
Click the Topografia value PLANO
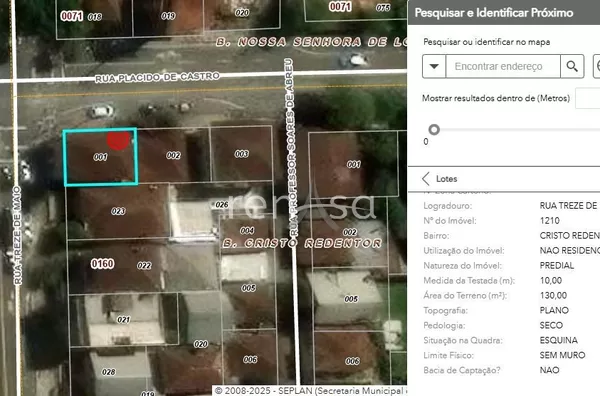click(554, 310)
